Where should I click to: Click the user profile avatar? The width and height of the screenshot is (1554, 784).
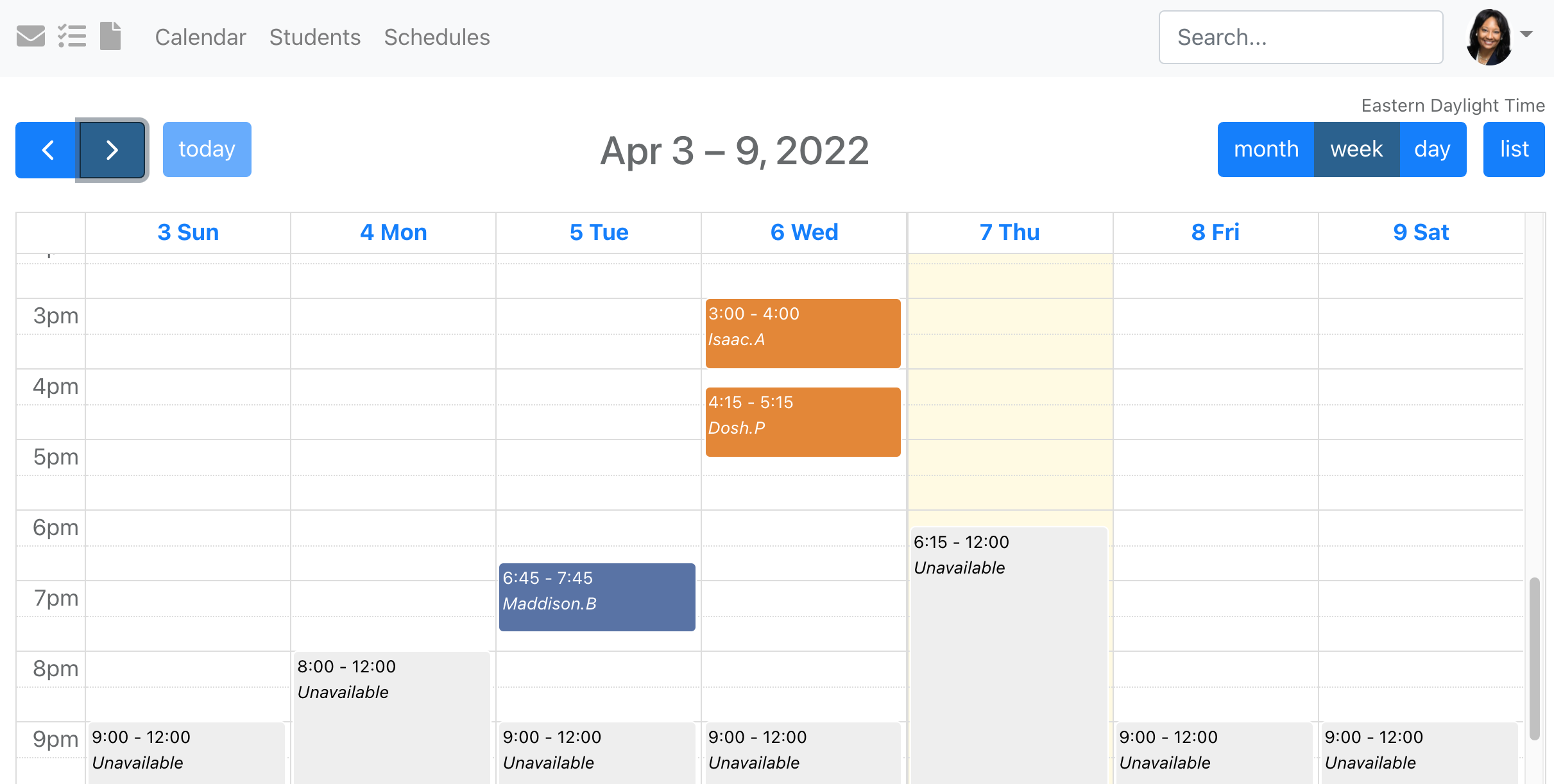[1489, 37]
